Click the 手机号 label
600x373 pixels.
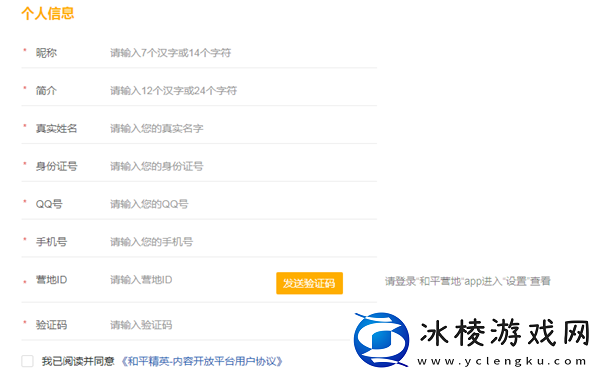(x=52, y=242)
